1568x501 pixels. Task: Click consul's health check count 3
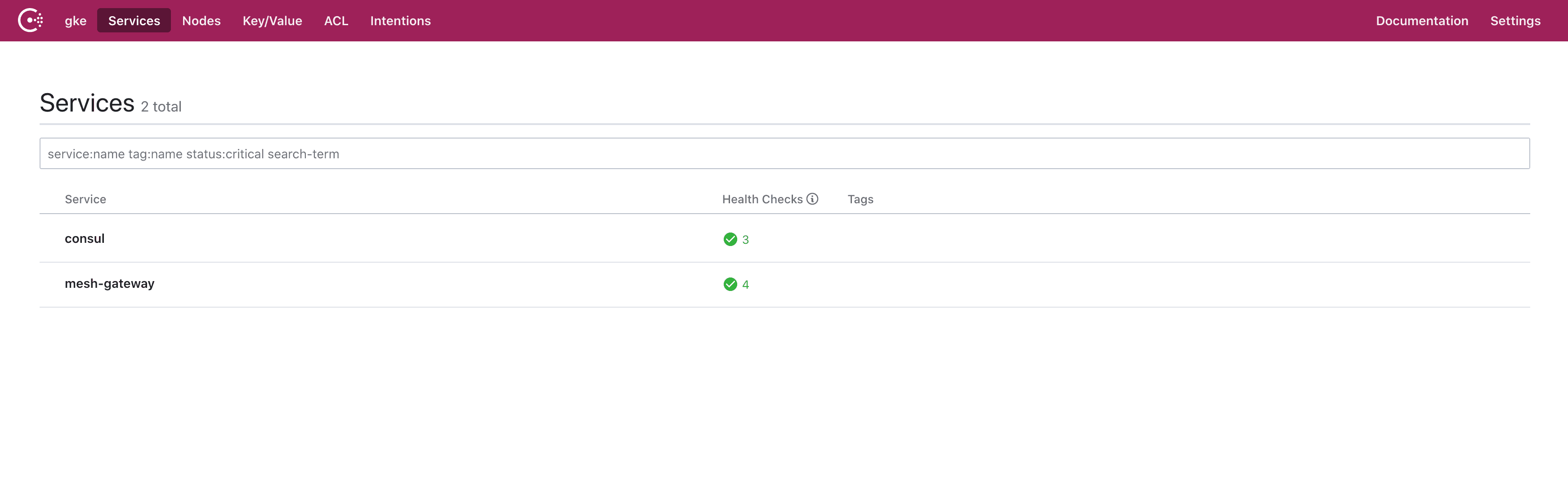745,240
